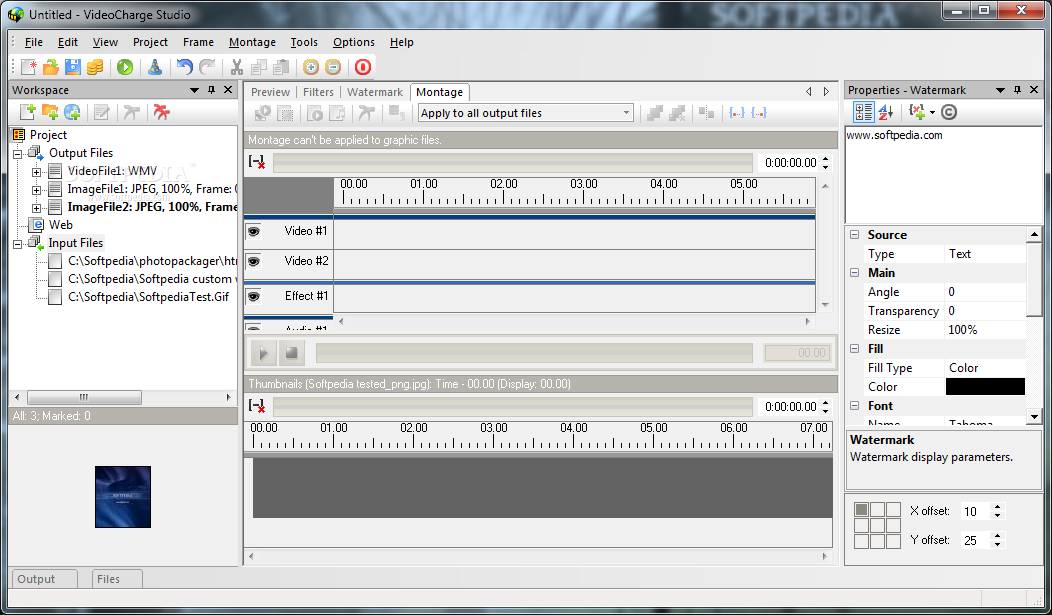Pick the black Color swatch in Fill
The width and height of the screenshot is (1052, 615).
[x=985, y=386]
